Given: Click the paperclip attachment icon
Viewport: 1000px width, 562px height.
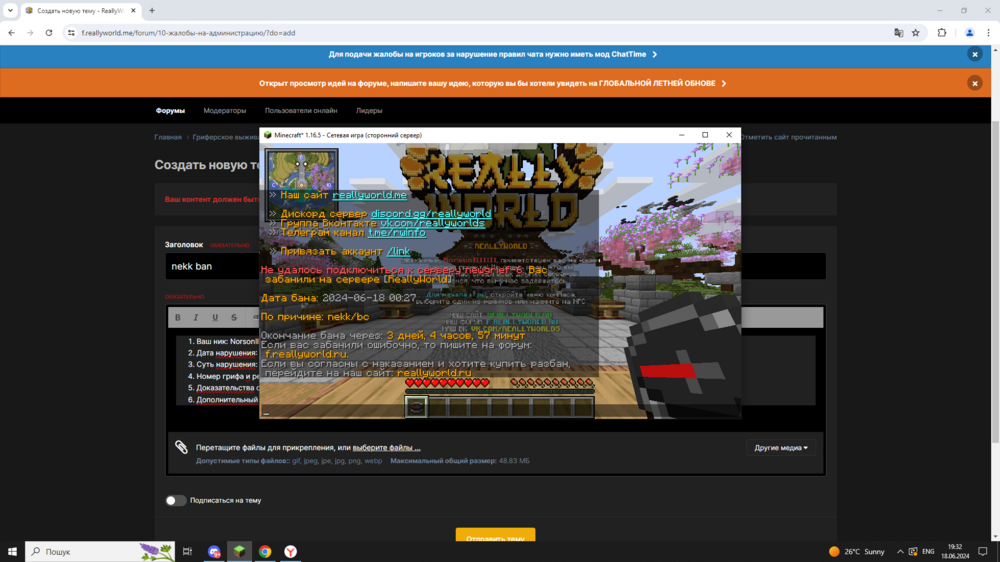Looking at the screenshot, I should 181,447.
